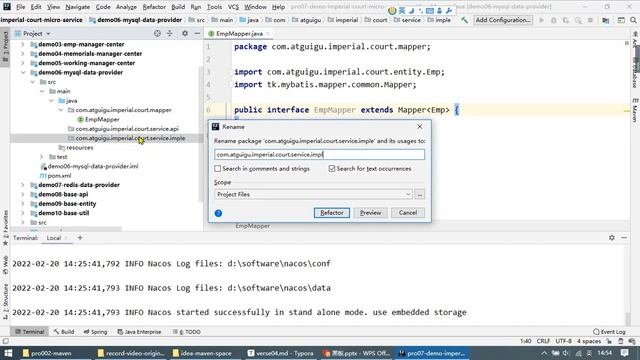Expand demo03-emp-manager-center module
Screen dimensions: 640x360
tap(23, 44)
